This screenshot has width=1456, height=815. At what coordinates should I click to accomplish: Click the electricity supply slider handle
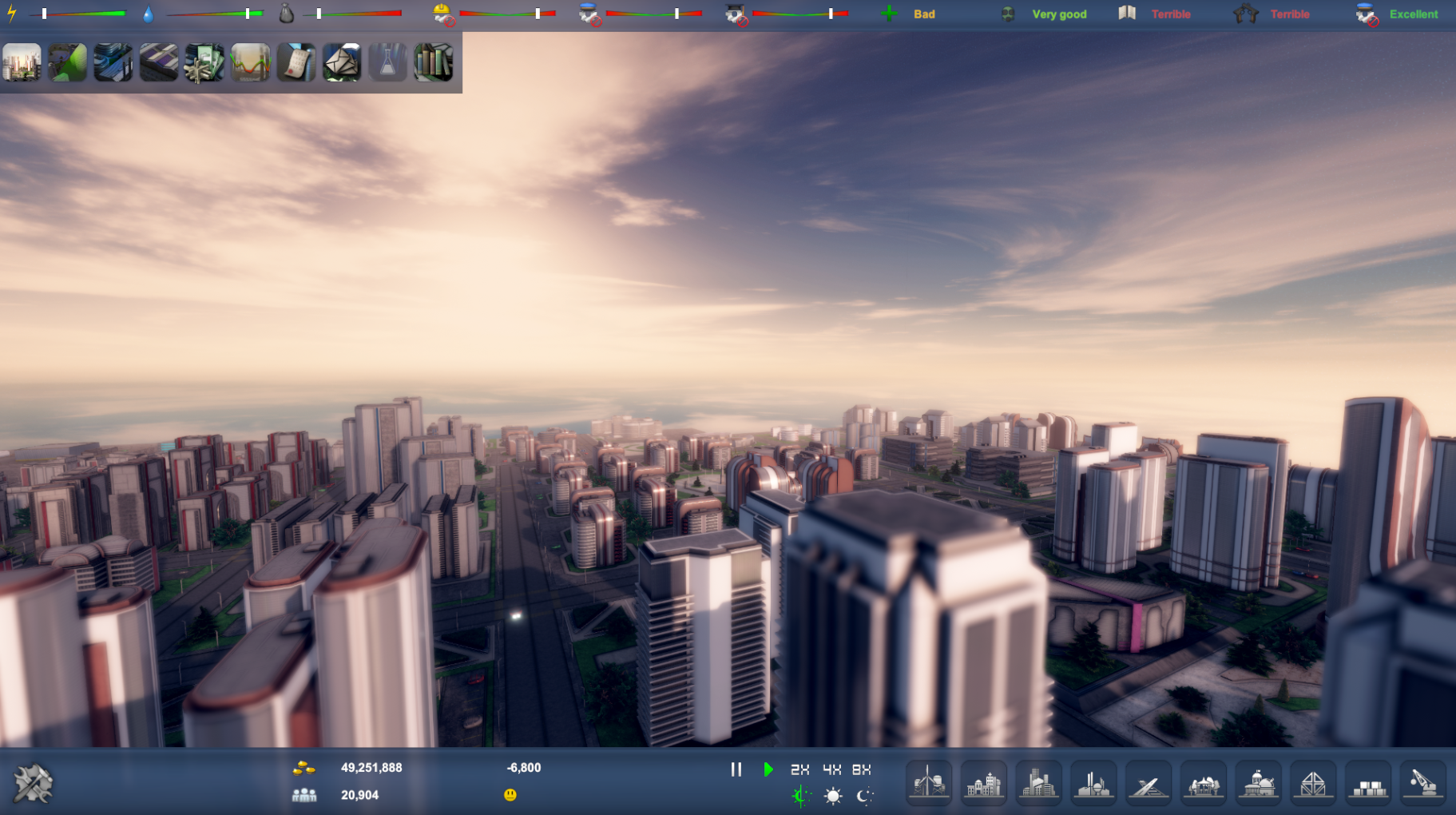click(x=45, y=14)
